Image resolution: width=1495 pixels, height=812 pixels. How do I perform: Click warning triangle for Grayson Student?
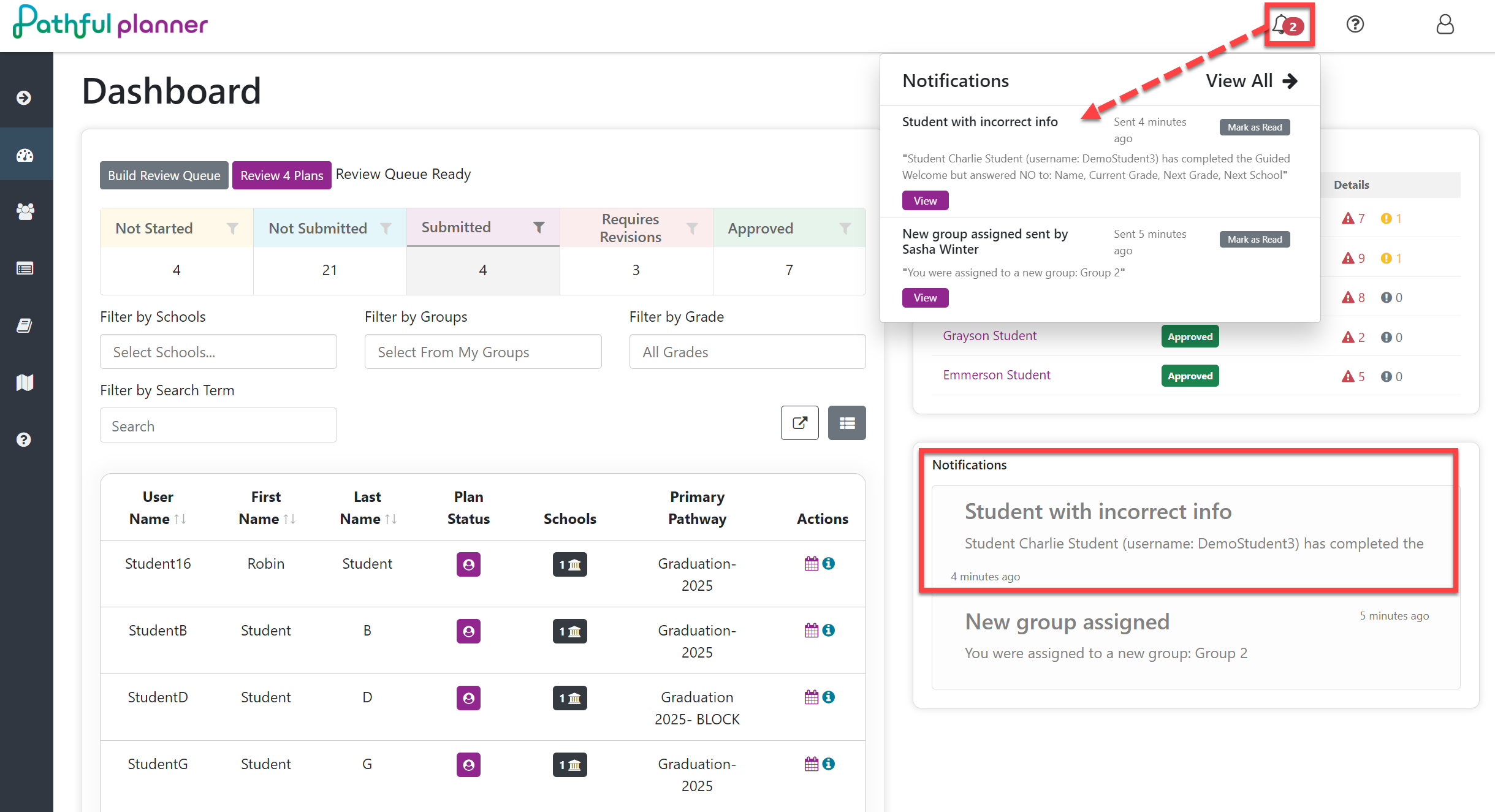point(1347,337)
